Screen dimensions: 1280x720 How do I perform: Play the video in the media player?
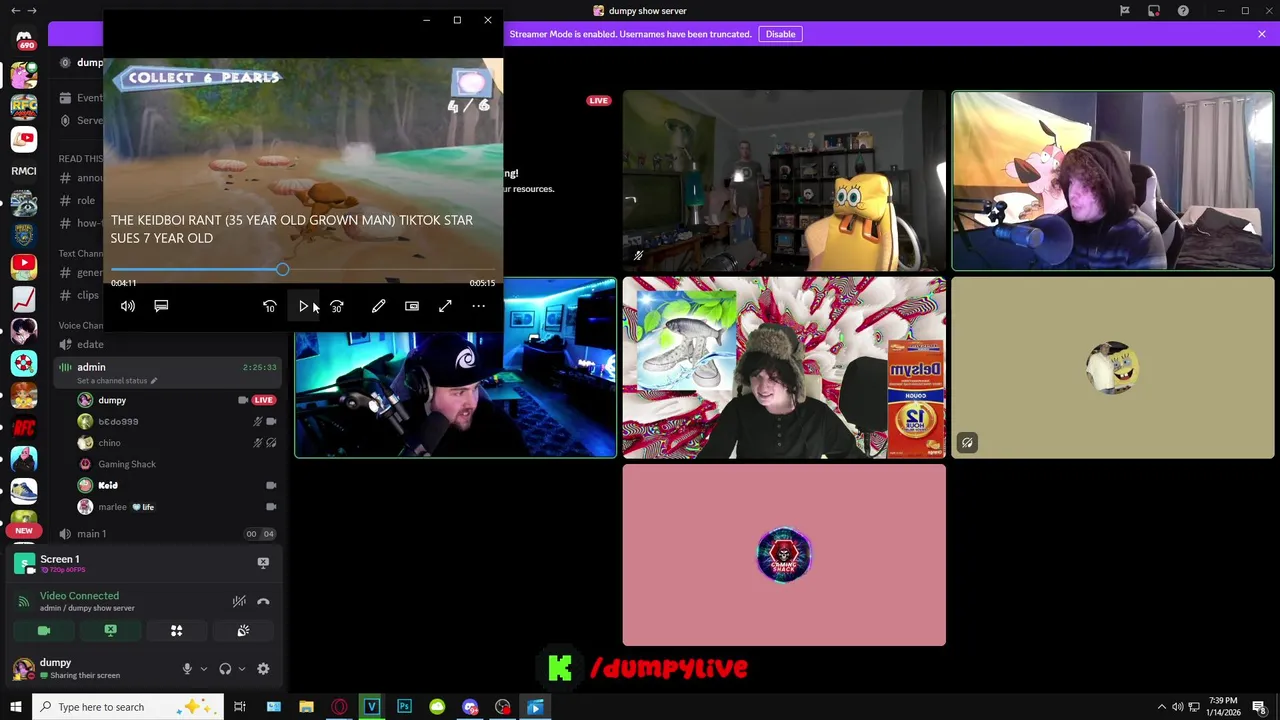click(x=304, y=306)
